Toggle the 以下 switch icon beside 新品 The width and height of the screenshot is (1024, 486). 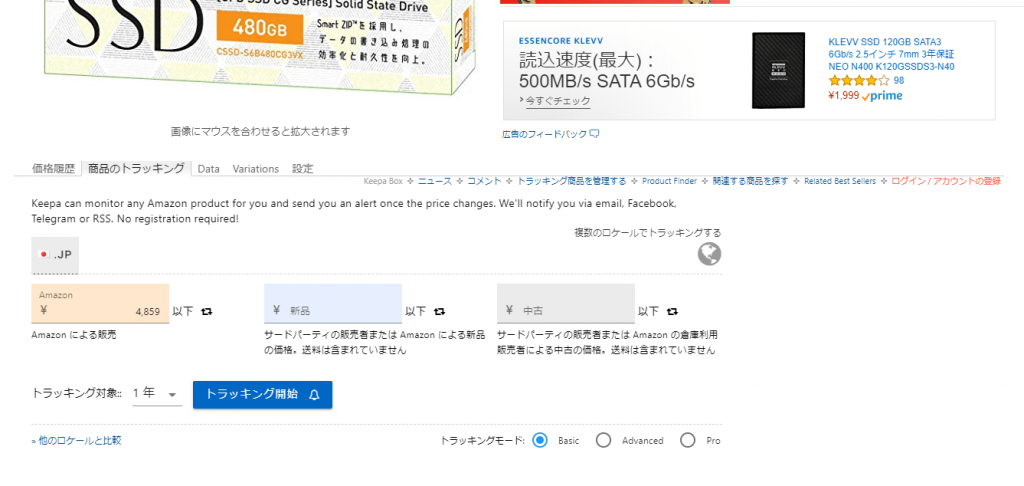click(440, 311)
